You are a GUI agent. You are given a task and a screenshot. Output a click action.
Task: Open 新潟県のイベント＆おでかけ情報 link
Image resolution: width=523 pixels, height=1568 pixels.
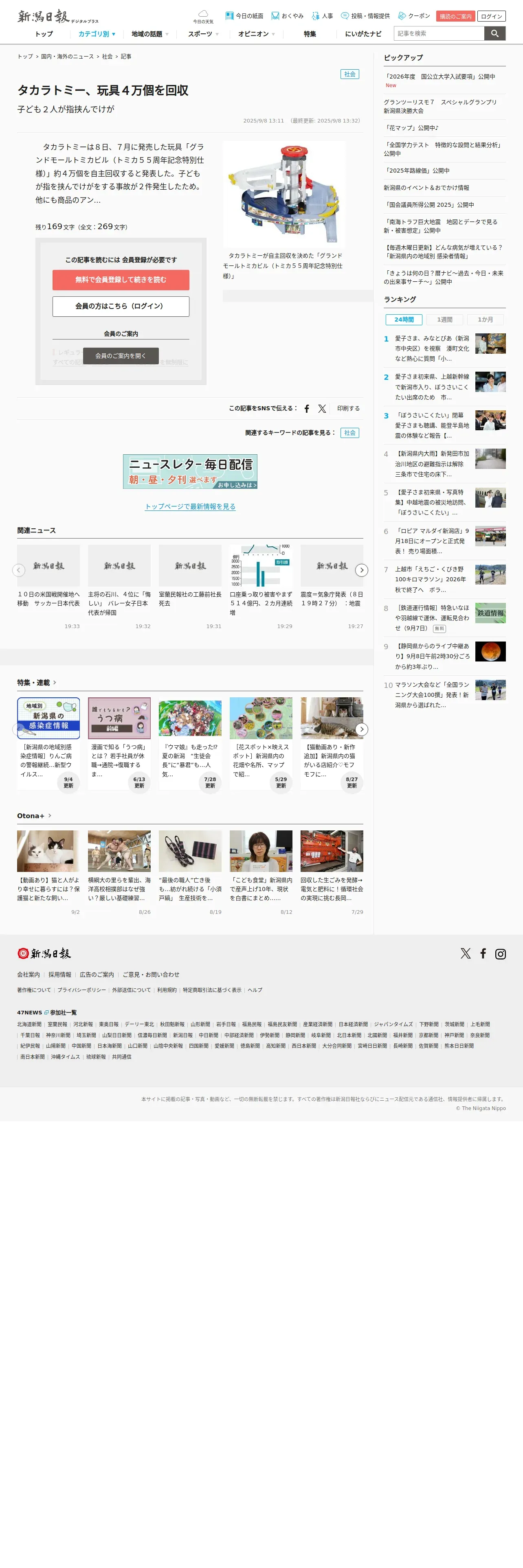point(426,188)
